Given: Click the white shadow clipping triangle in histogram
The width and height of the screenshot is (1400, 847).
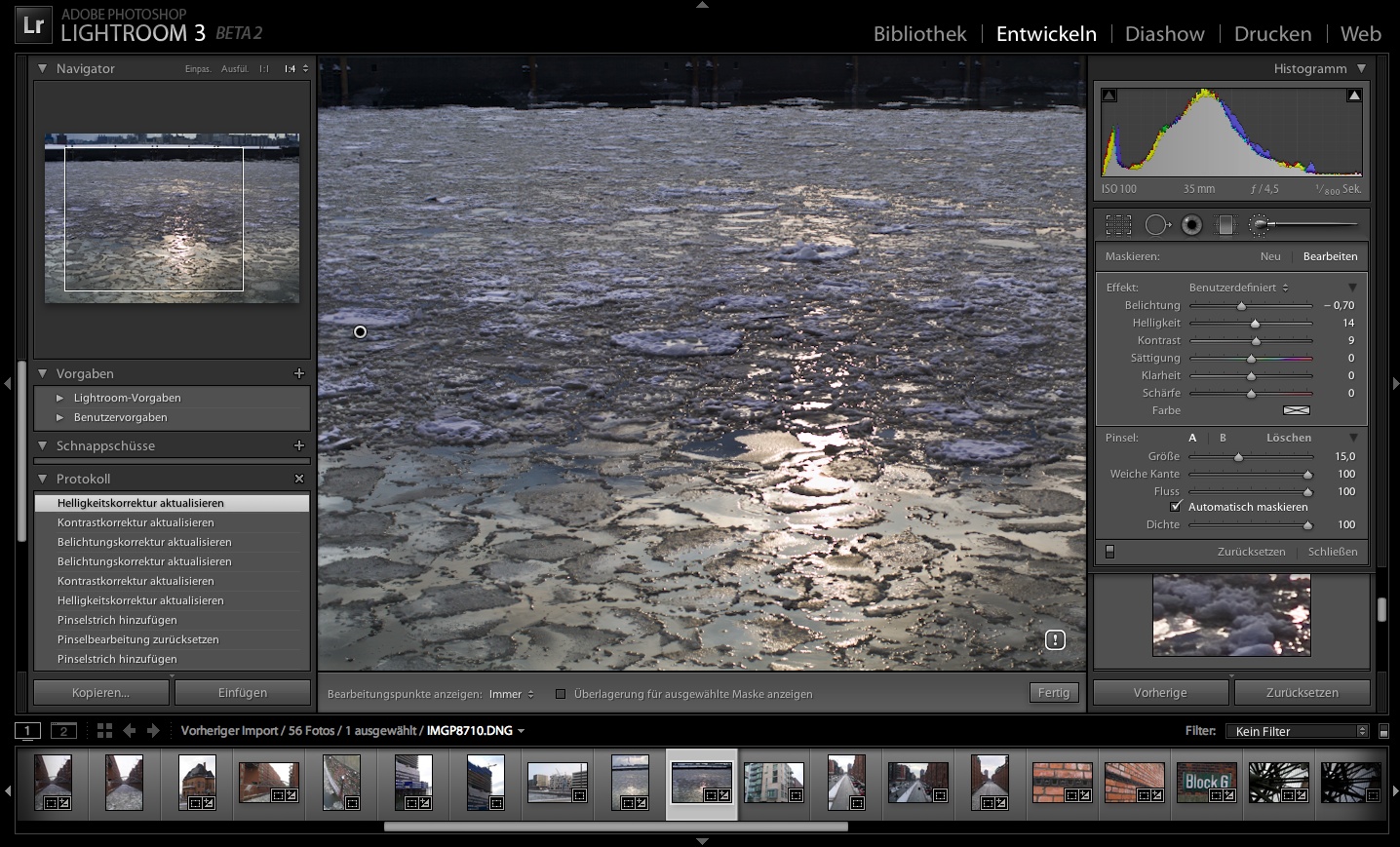Looking at the screenshot, I should click(x=1109, y=96).
